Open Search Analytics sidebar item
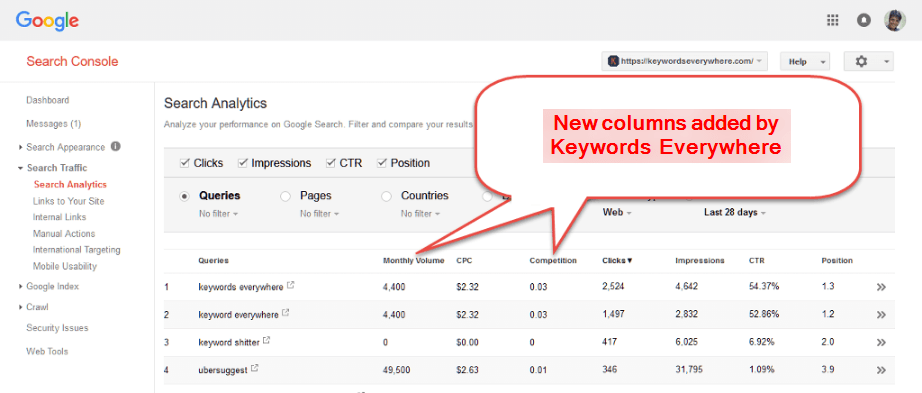This screenshot has width=922, height=393. point(70,184)
